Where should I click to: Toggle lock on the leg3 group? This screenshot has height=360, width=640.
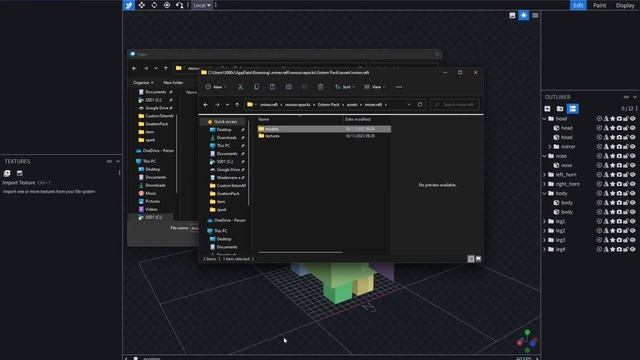click(626, 240)
